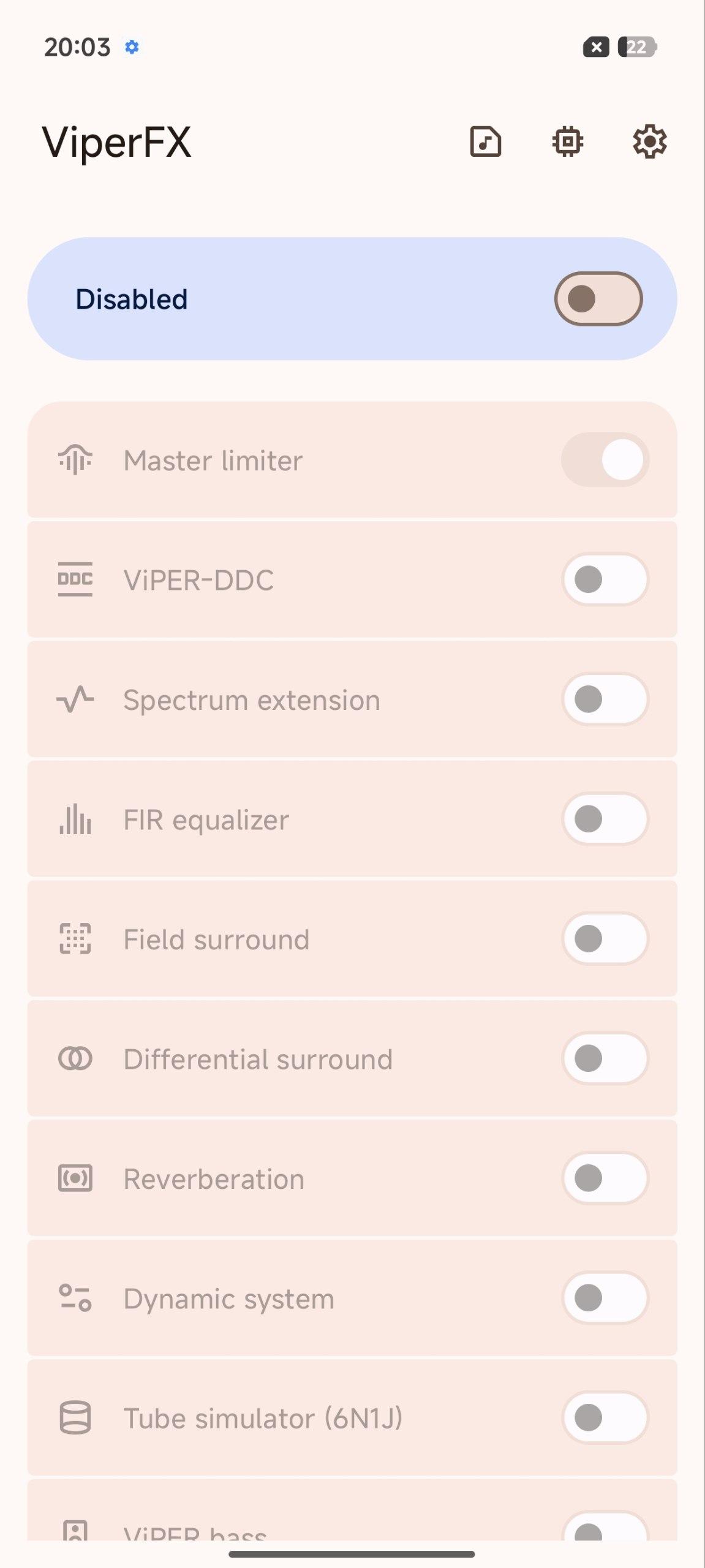Viewport: 705px width, 1568px height.
Task: Click the Reverberation icon
Action: coord(75,1178)
